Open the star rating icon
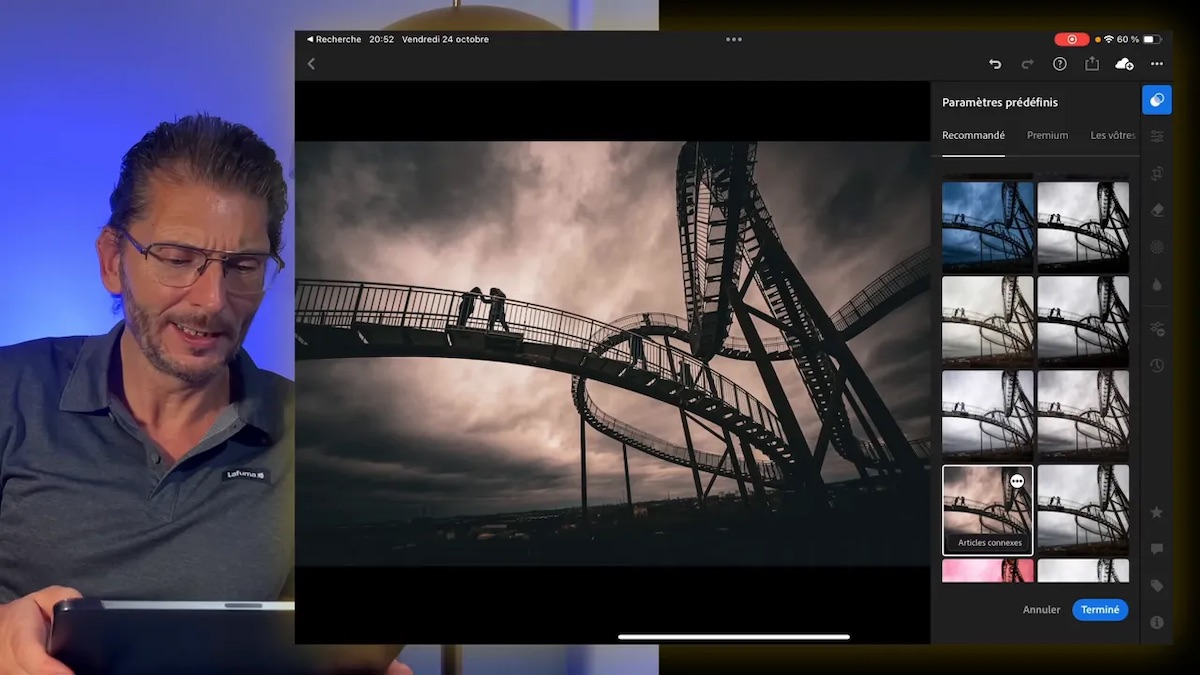The image size is (1200, 675). point(1157,512)
